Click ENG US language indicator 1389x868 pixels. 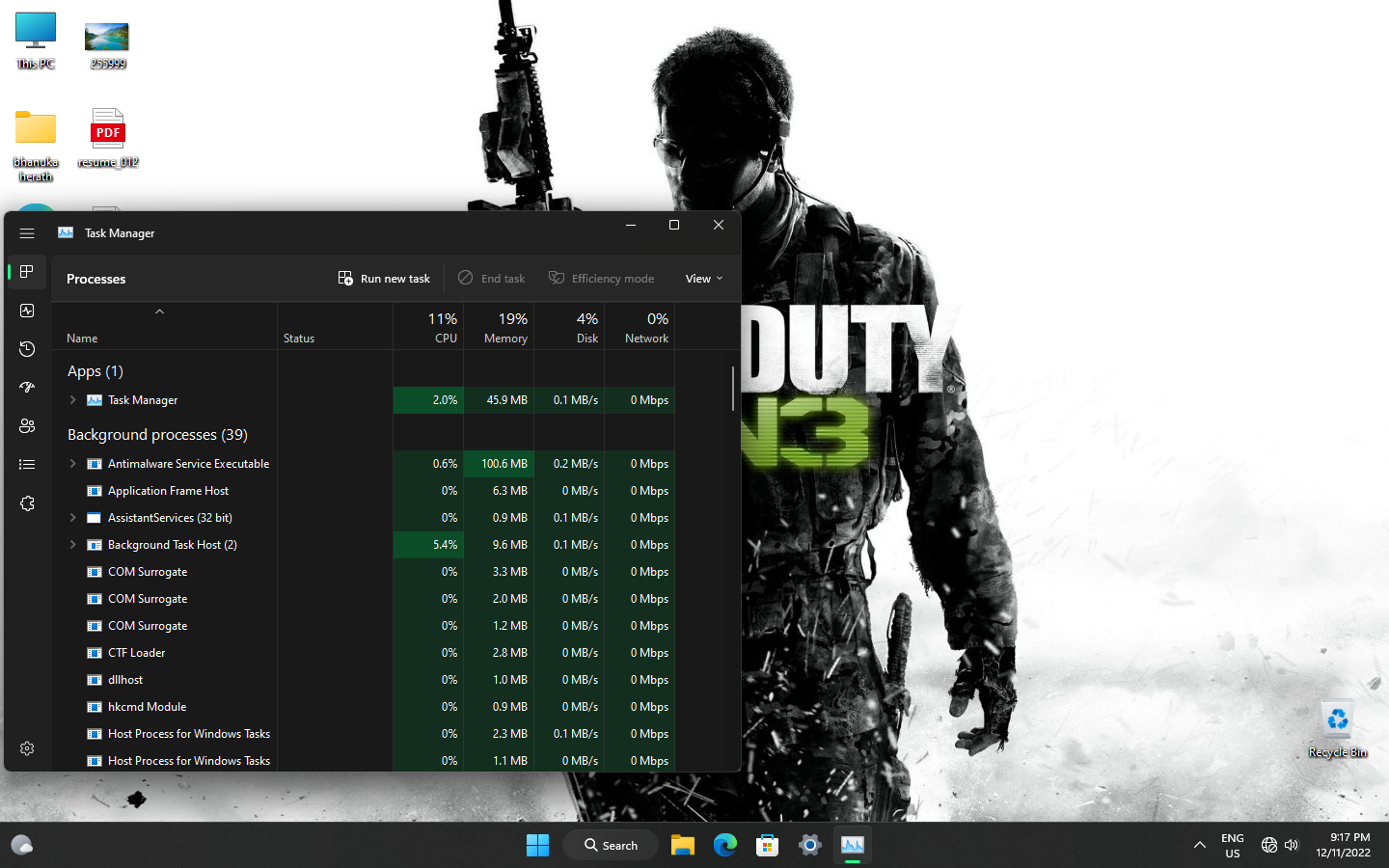pos(1233,846)
